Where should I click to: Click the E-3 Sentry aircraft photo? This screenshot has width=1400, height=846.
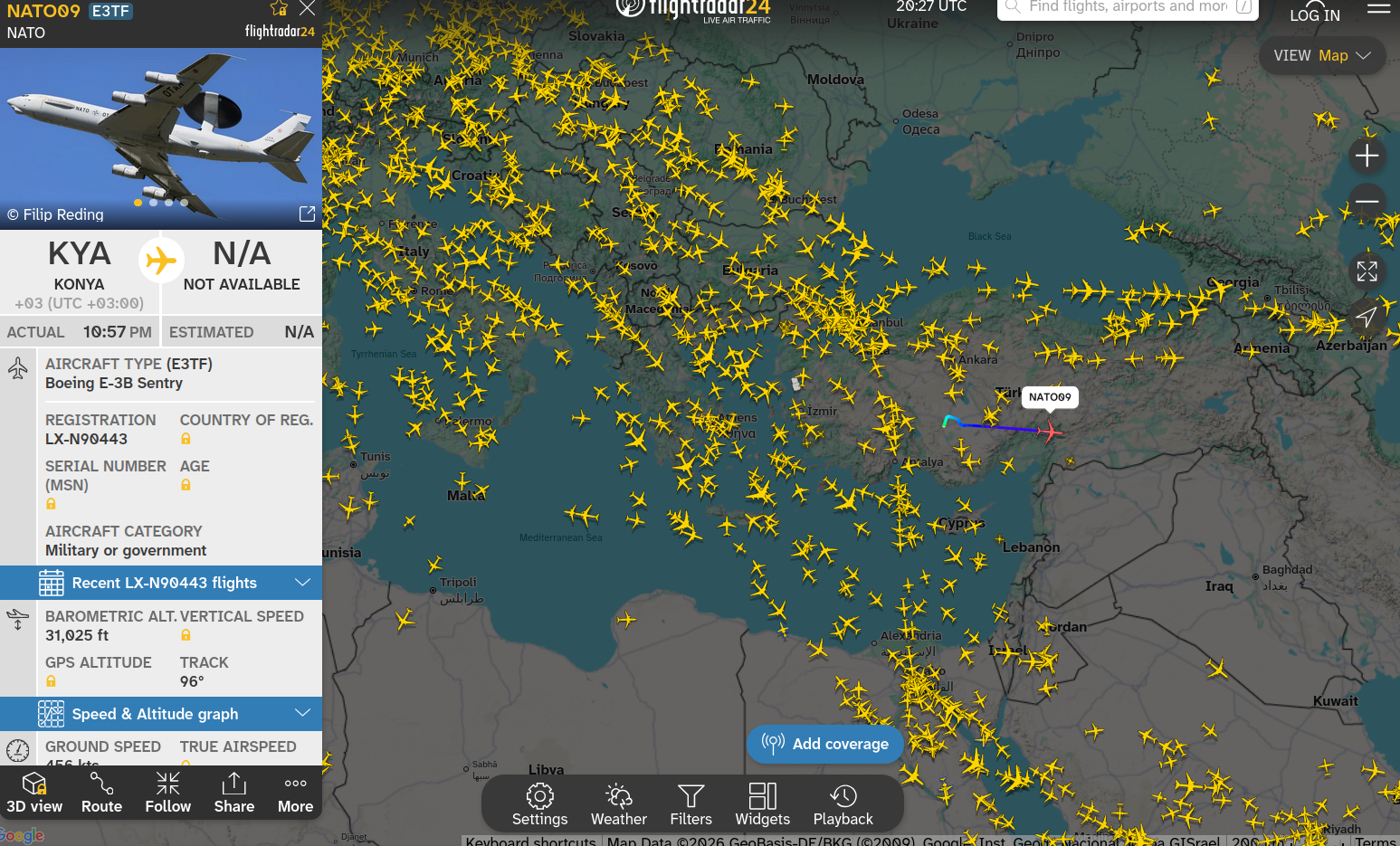click(x=161, y=138)
